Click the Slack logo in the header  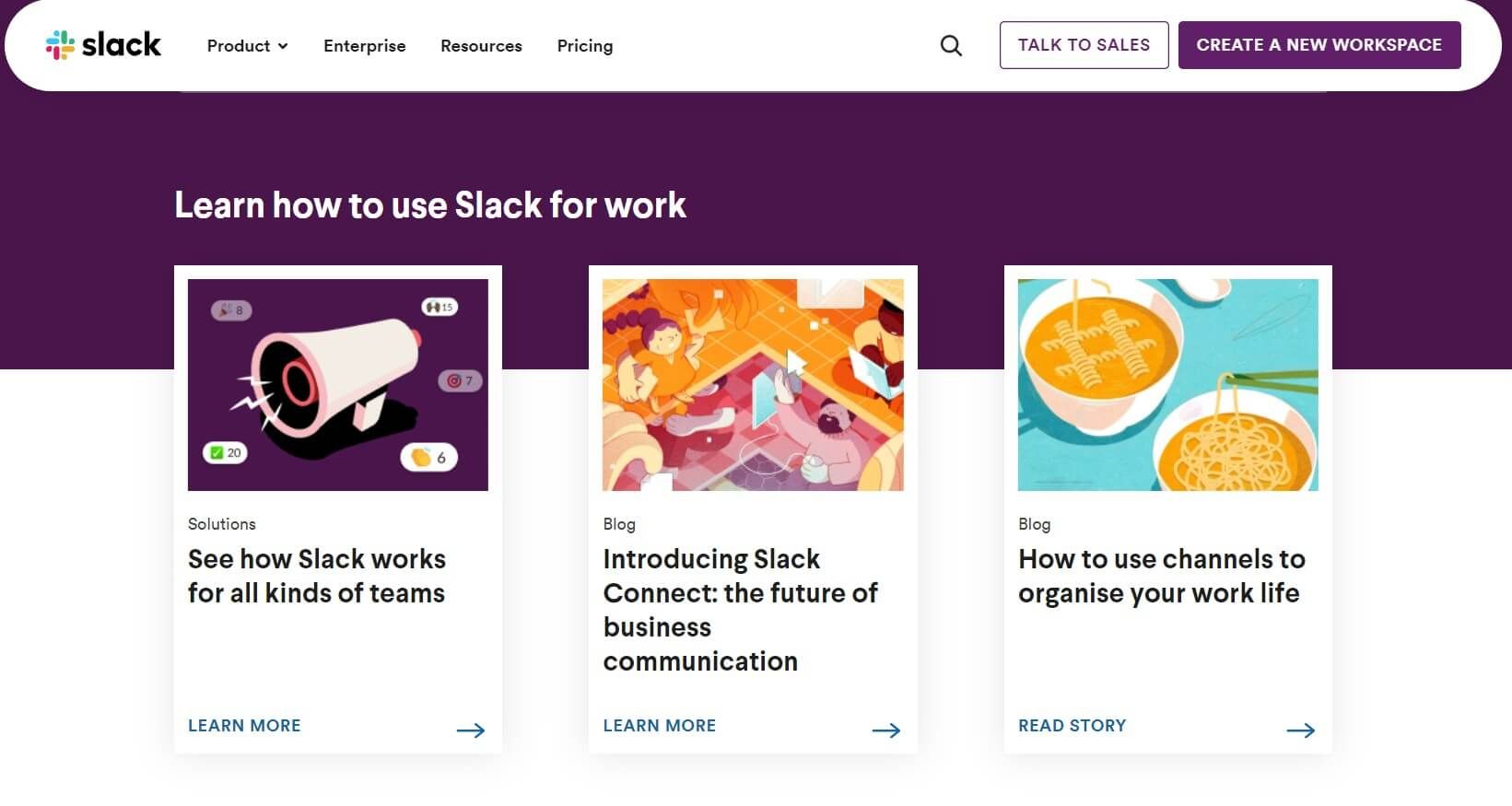pyautogui.click(x=103, y=45)
